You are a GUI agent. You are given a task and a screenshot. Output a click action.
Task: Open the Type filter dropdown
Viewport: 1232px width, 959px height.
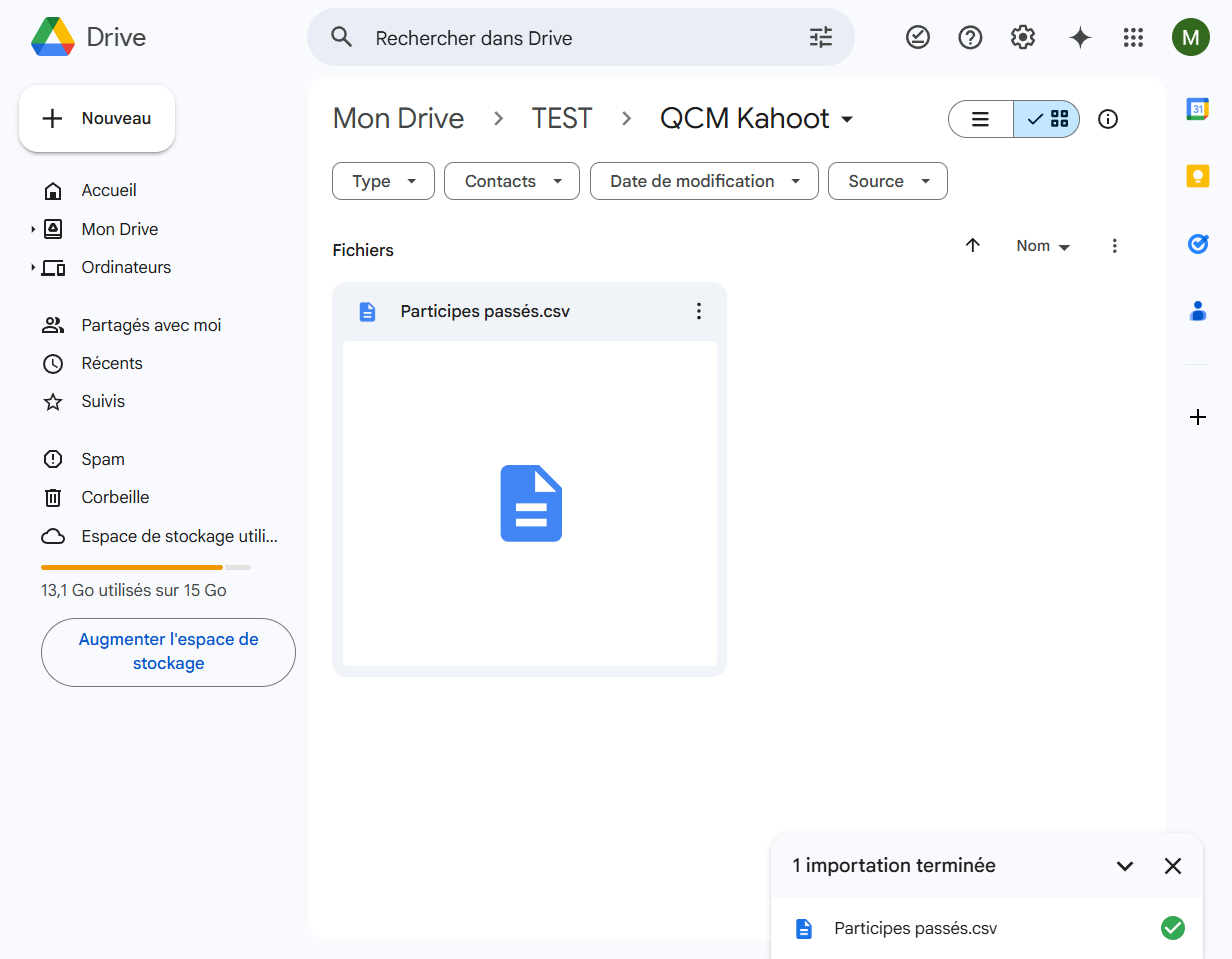pos(383,181)
